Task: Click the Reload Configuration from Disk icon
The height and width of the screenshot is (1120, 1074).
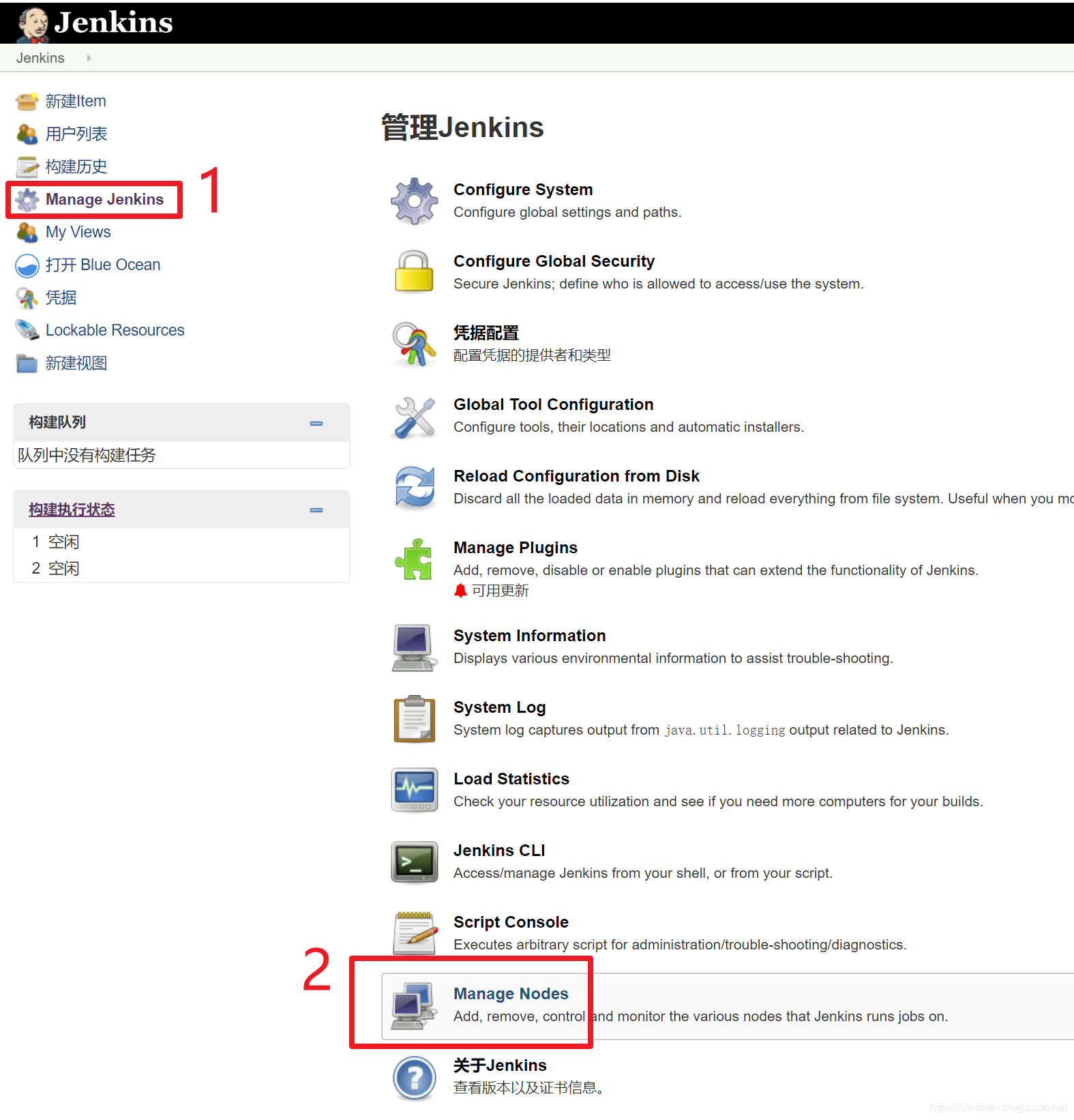Action: (414, 487)
